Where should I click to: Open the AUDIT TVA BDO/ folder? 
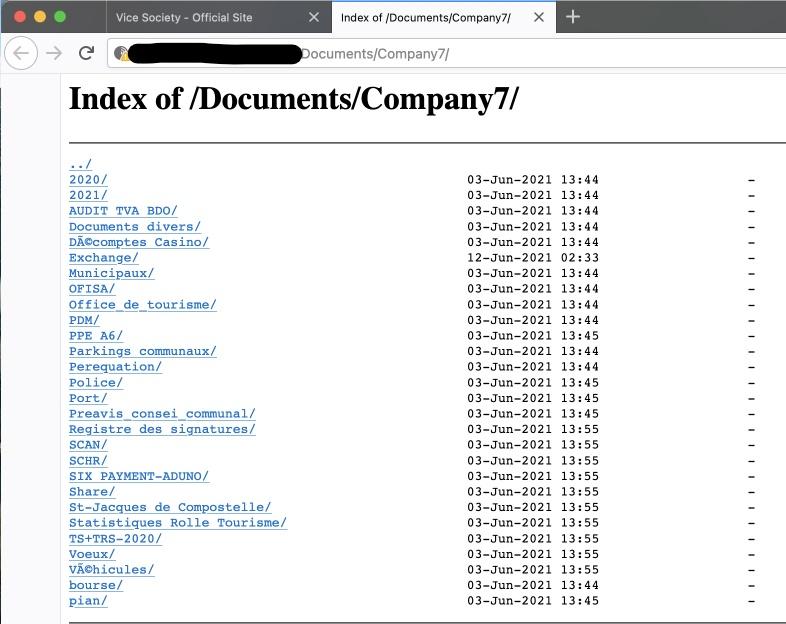coord(123,211)
